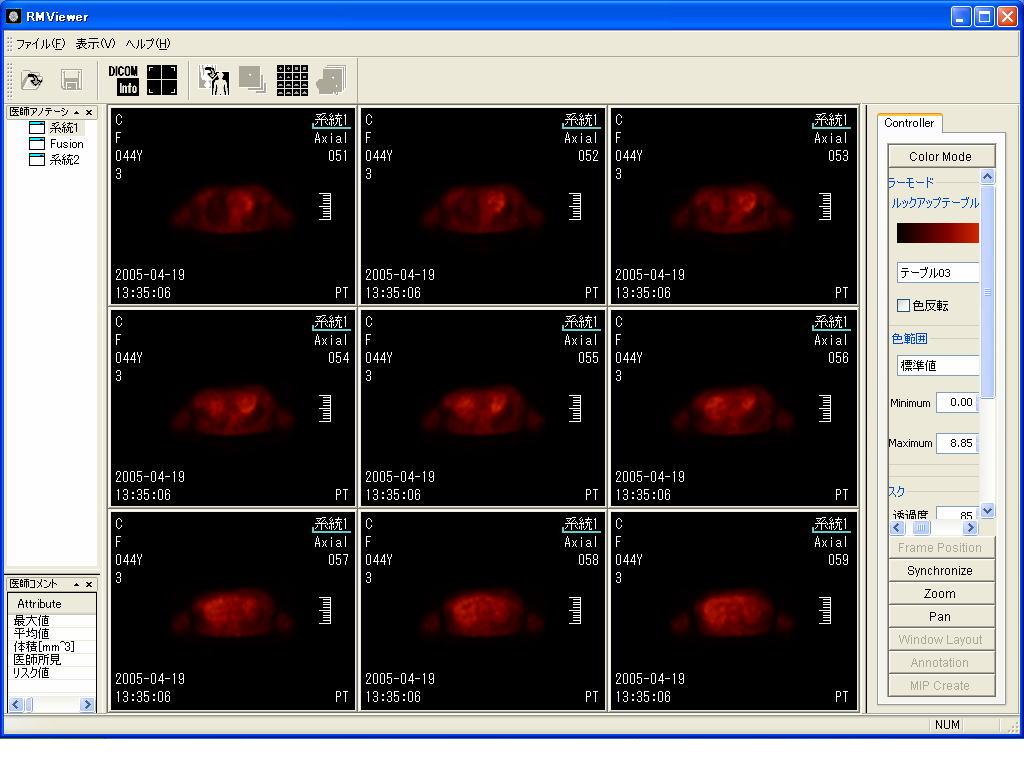Select the Axial 053 PET slice
The image size is (1024, 768).
tap(733, 206)
